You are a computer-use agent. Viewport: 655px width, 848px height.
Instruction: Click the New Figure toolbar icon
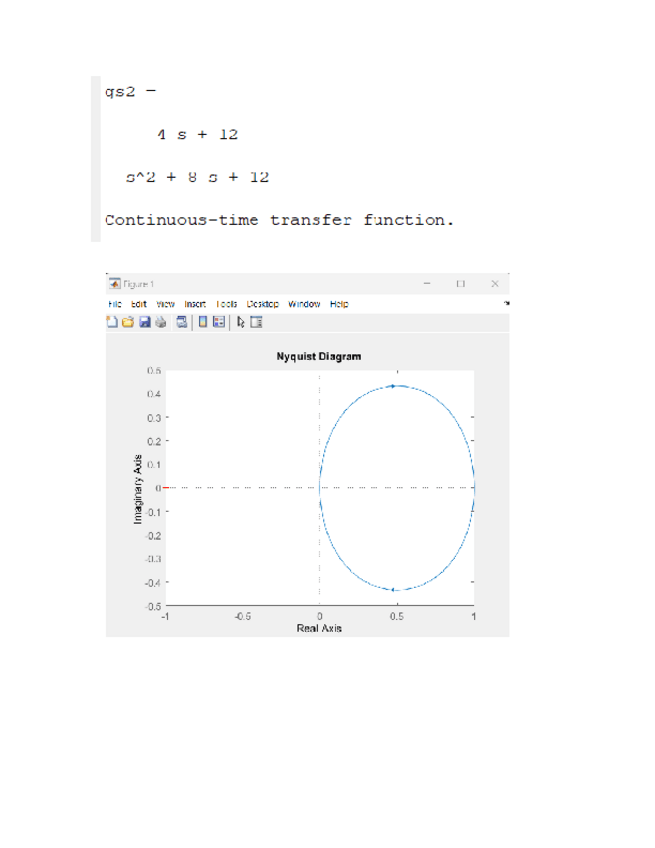point(112,322)
